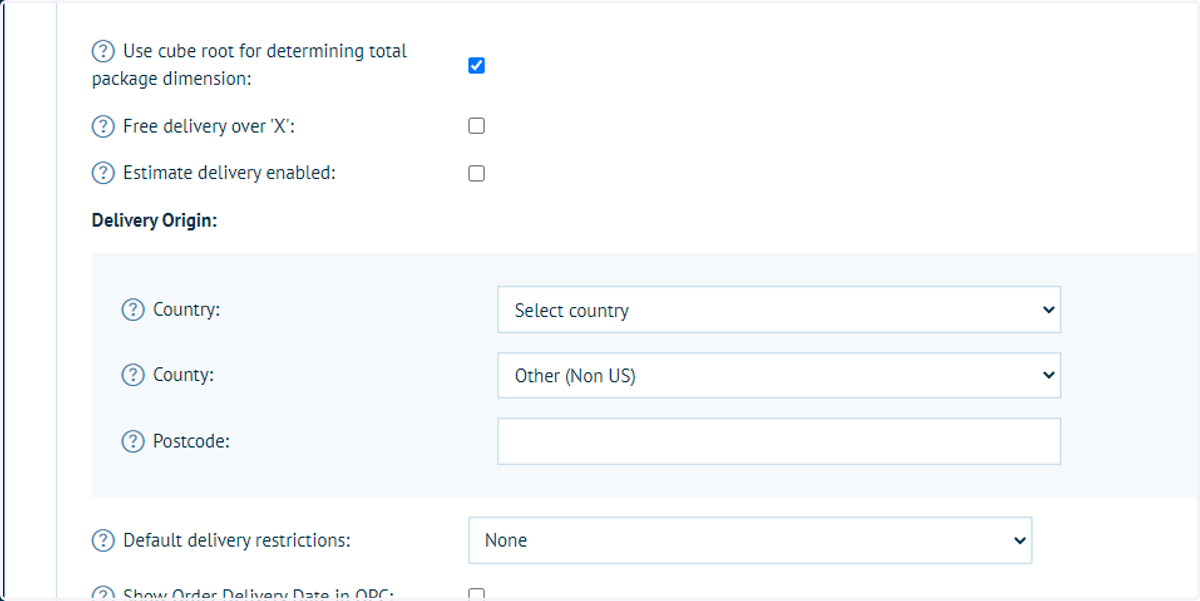Viewport: 1200px width, 601px height.
Task: Focus the Postcode input field
Action: (x=779, y=441)
